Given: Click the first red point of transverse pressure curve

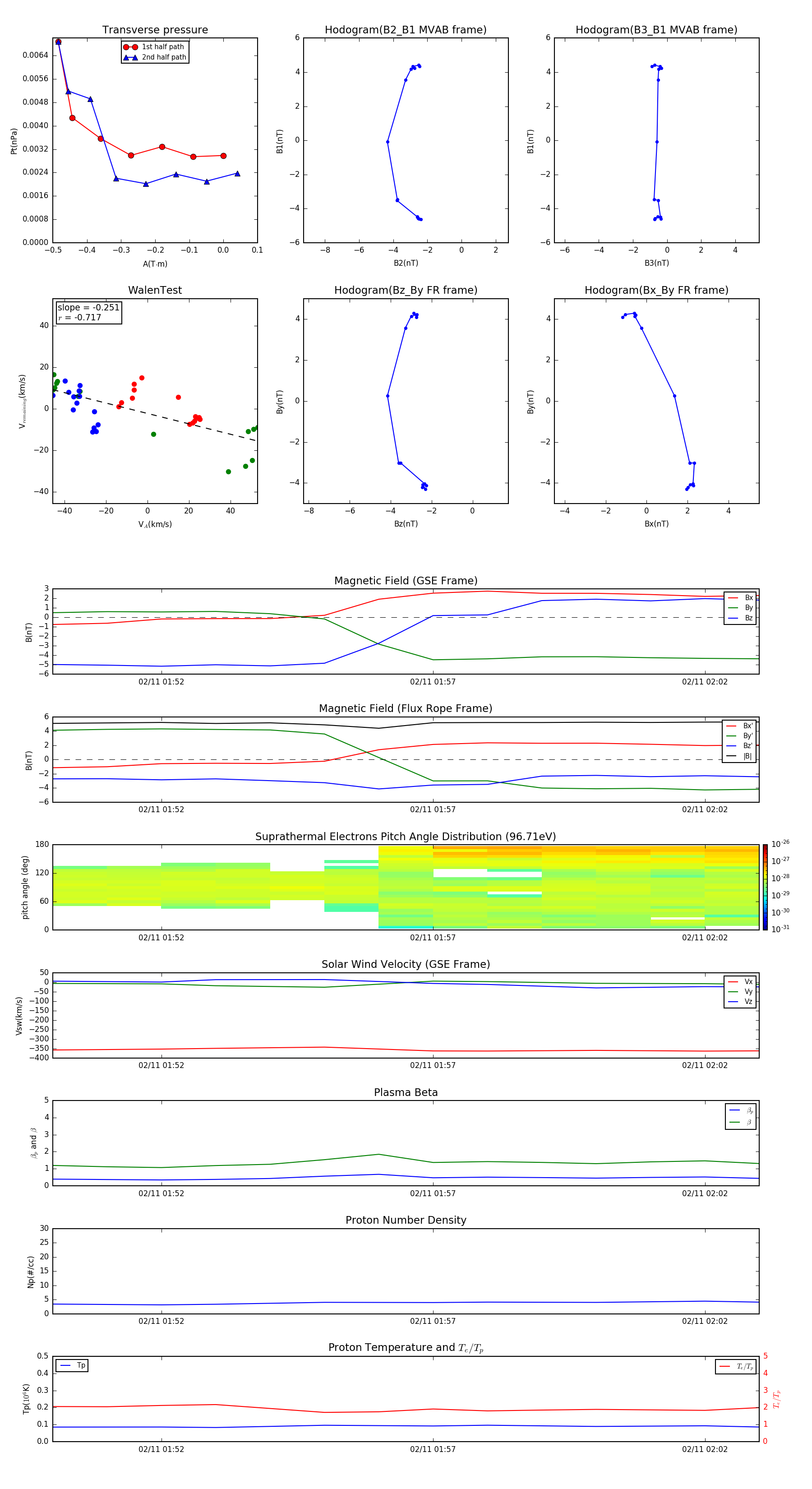Looking at the screenshot, I should 58,42.
